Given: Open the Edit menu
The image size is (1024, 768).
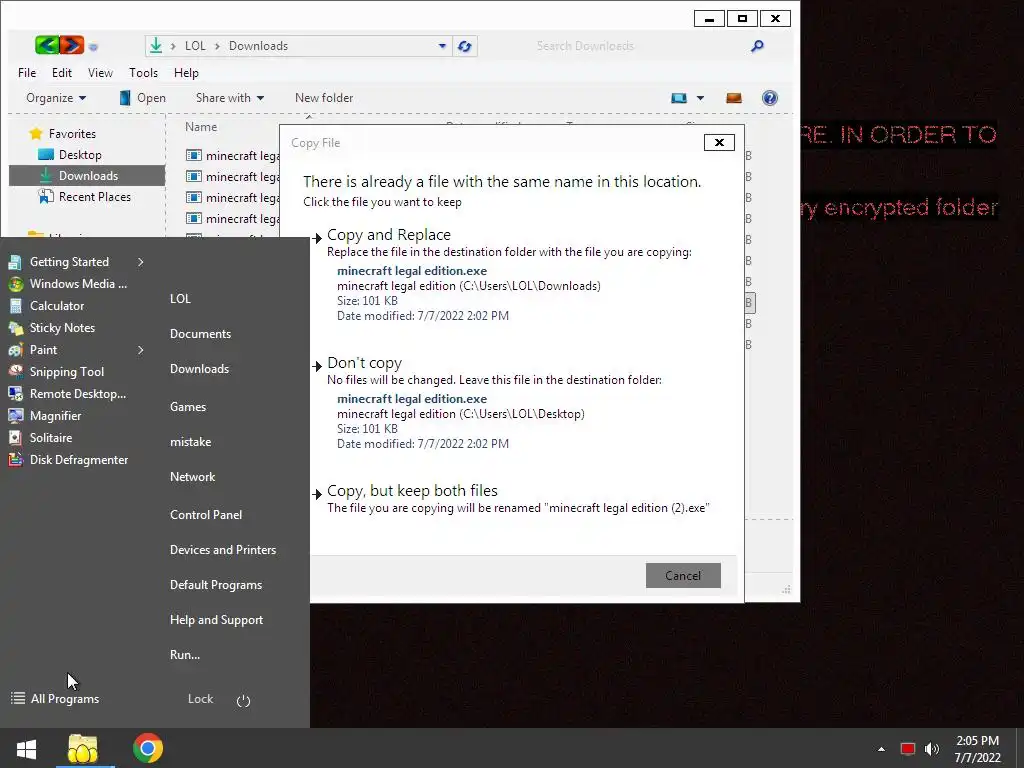Looking at the screenshot, I should [62, 72].
